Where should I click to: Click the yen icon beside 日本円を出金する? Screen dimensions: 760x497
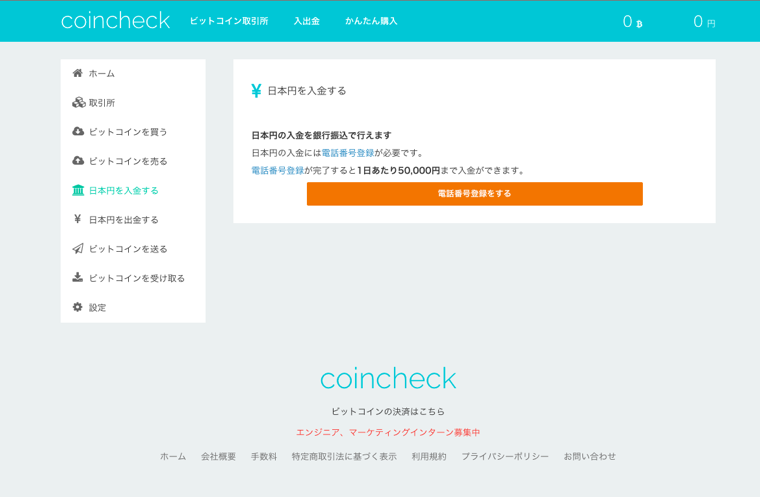pyautogui.click(x=77, y=219)
